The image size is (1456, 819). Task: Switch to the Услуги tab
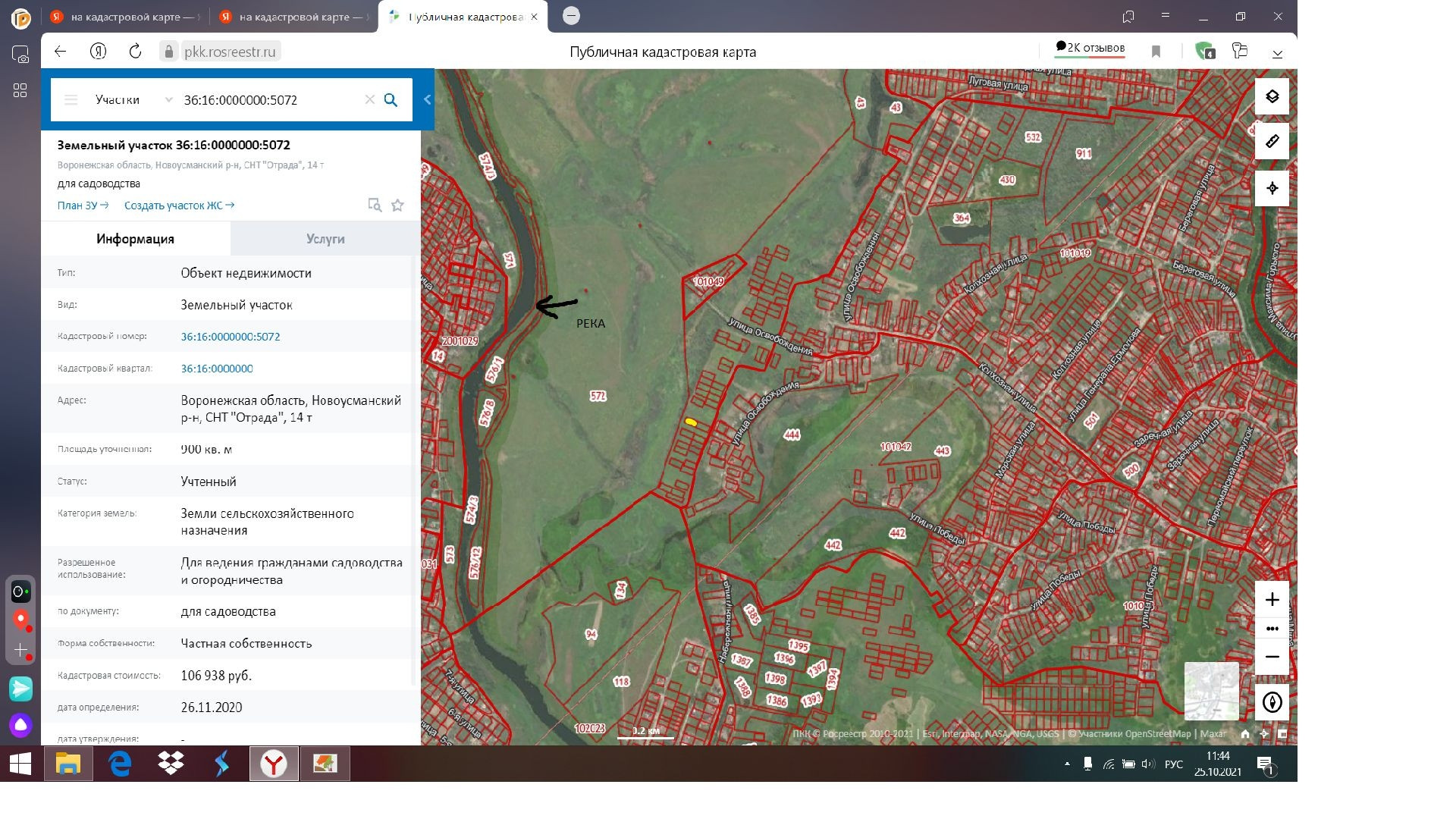point(325,239)
